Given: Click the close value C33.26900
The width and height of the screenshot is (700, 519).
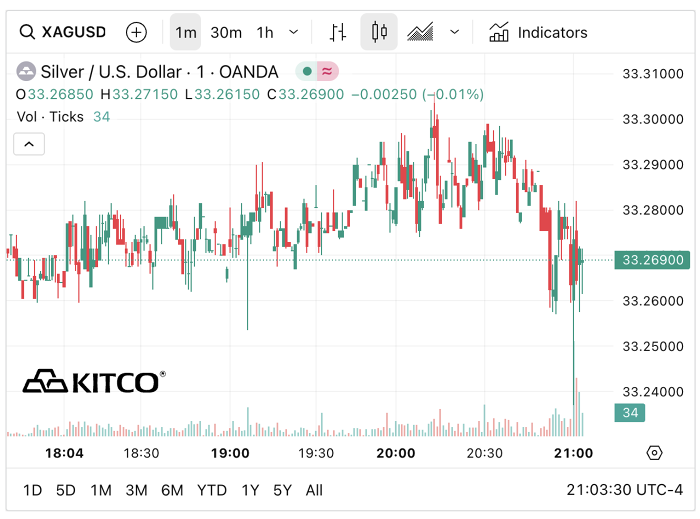Looking at the screenshot, I should tap(306, 95).
